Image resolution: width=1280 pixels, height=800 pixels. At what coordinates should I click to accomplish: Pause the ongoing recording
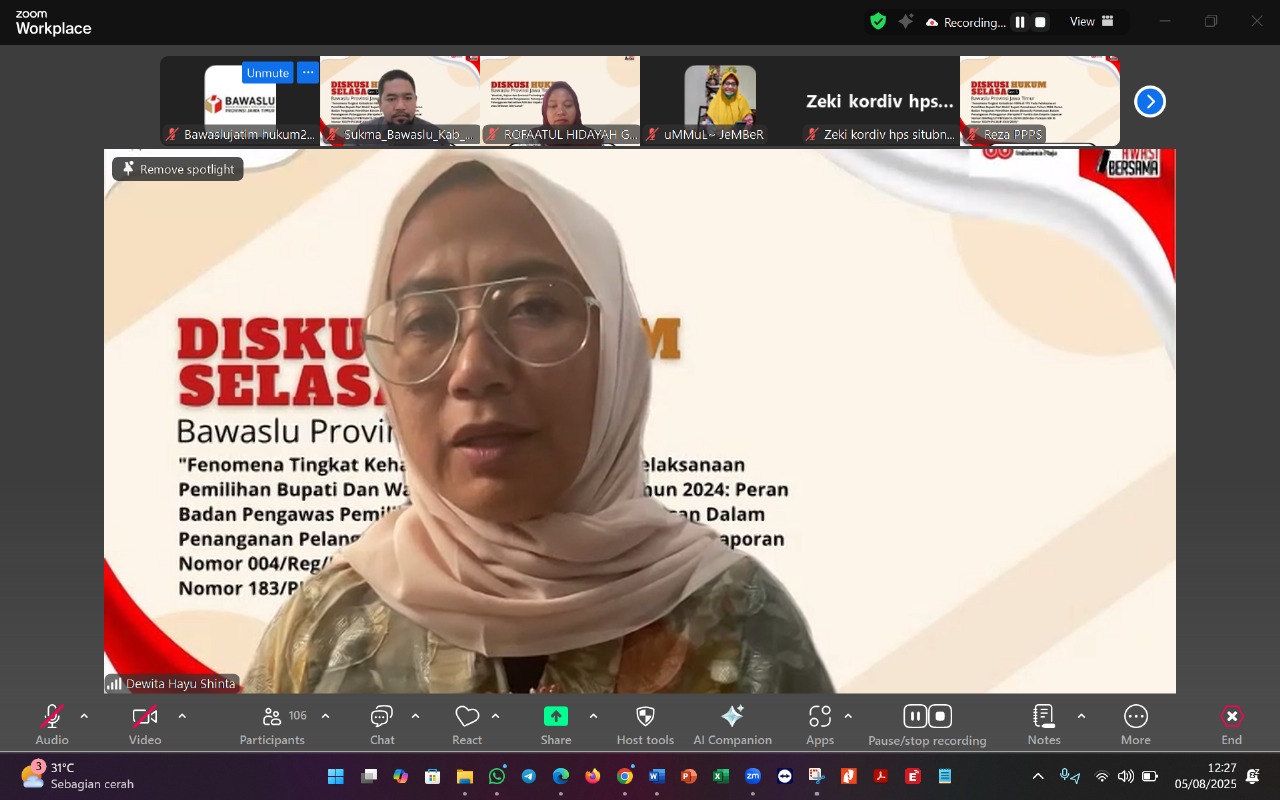tap(915, 715)
